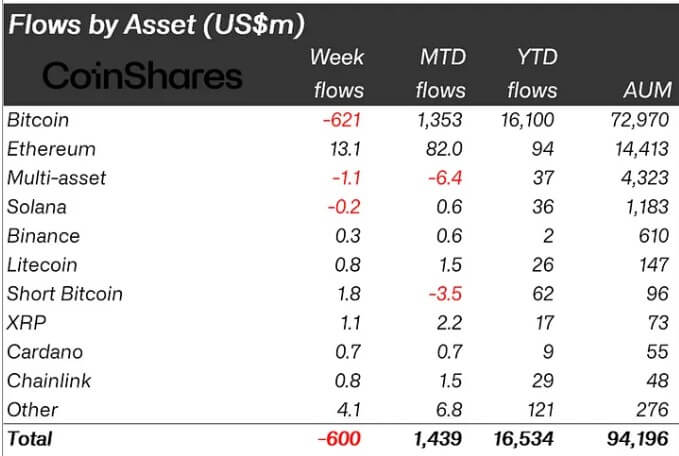Screen dimensions: 679x456
Task: Select the Short Bitcoin row label
Action: (65, 294)
